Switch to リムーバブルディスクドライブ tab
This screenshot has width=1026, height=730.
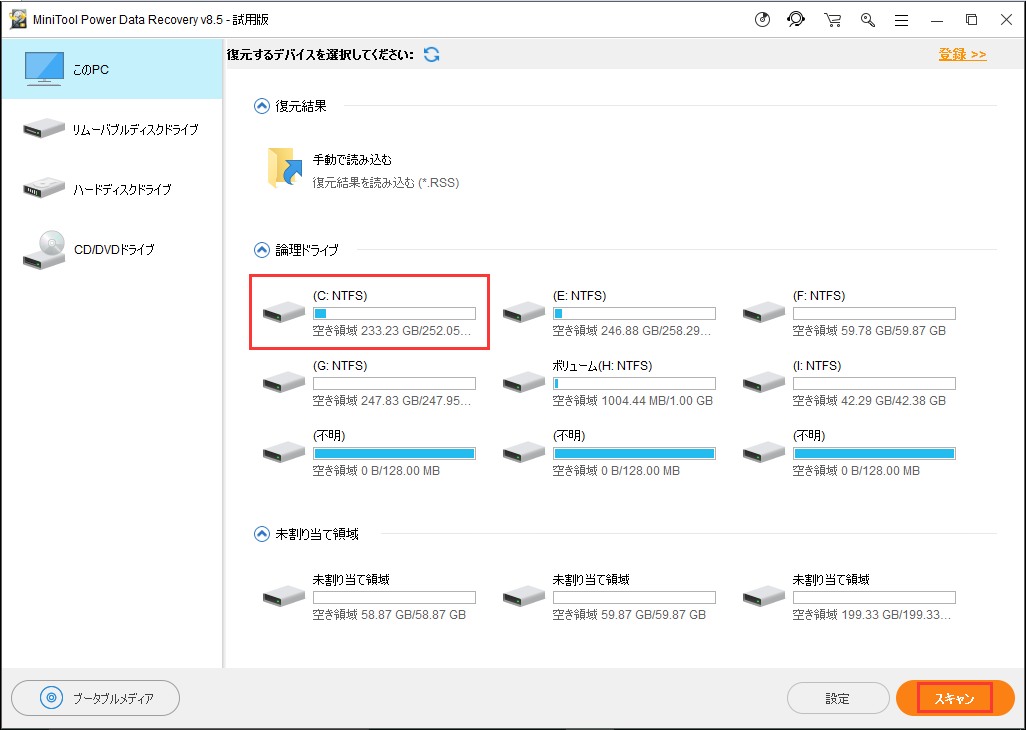[x=111, y=130]
